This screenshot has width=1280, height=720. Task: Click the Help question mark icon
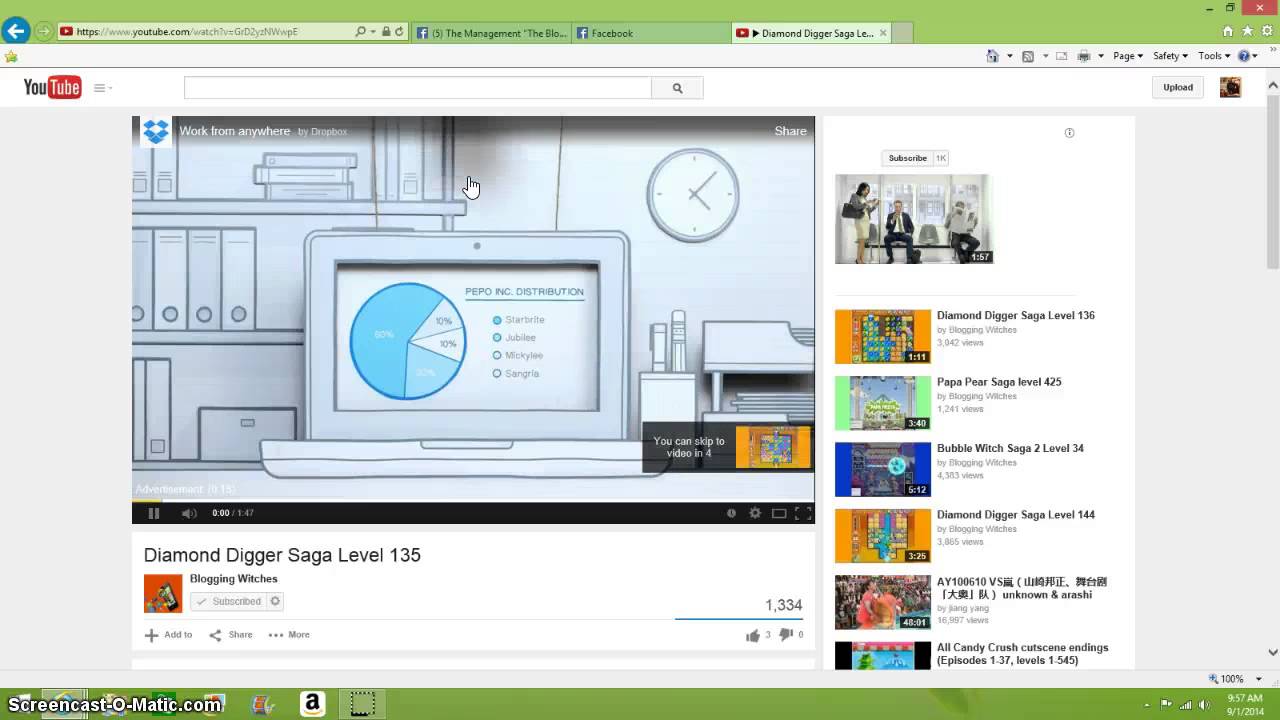[1244, 56]
